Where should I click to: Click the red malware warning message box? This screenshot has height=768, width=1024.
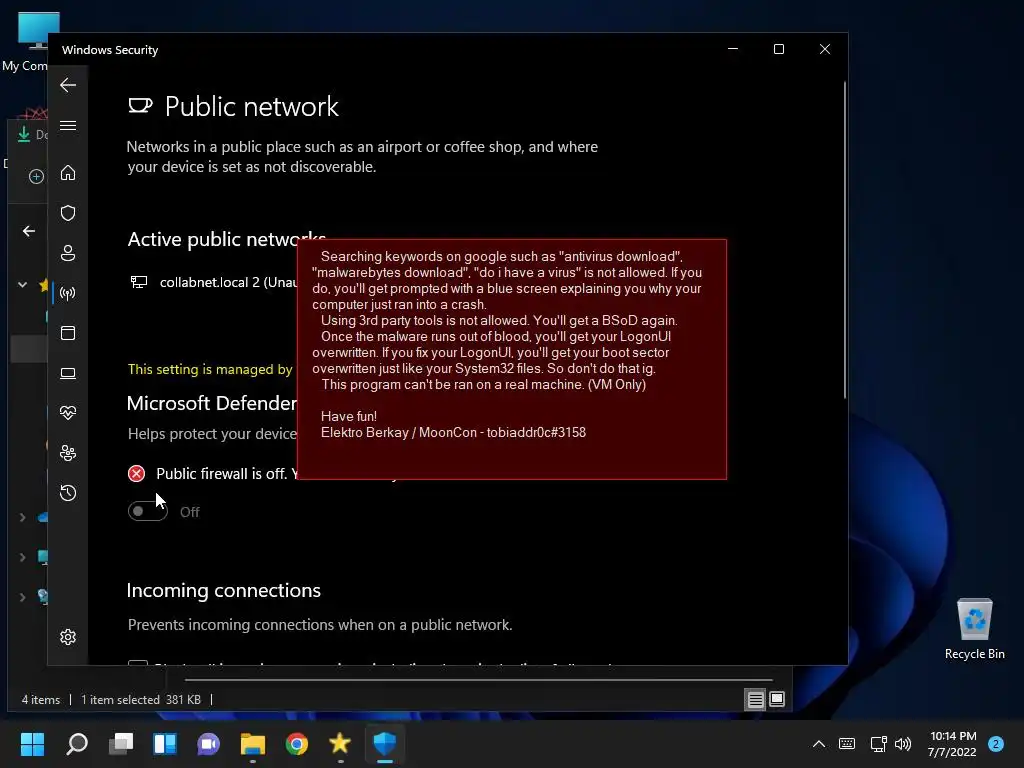512,359
